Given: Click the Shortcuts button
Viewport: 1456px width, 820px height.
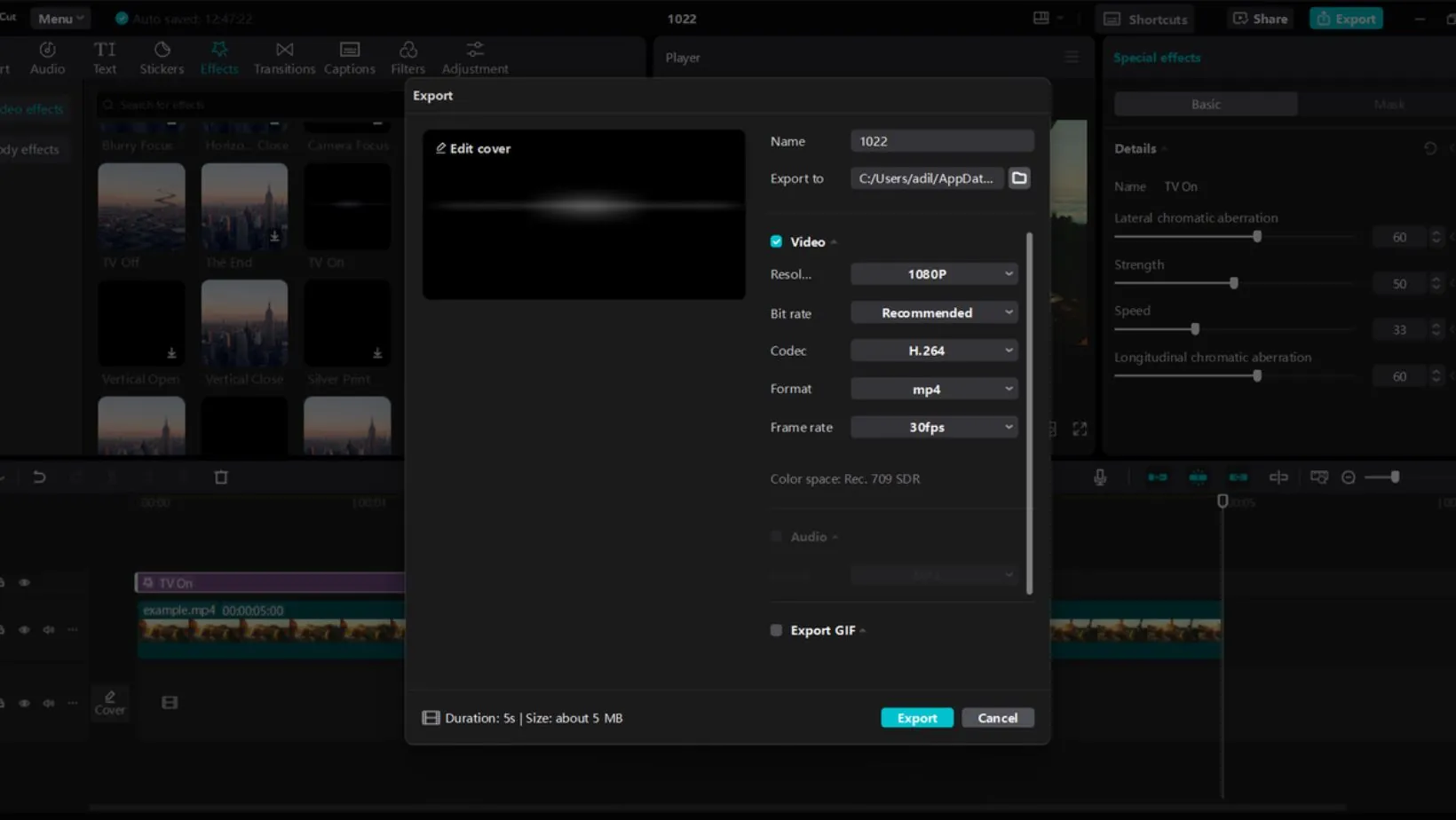Looking at the screenshot, I should tap(1145, 18).
